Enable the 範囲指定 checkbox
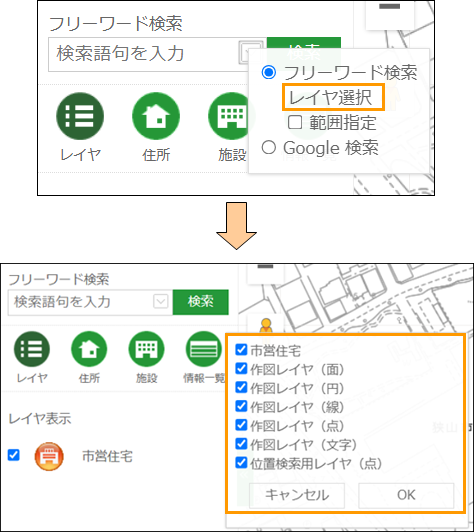The width and height of the screenshot is (474, 532). 295,122
